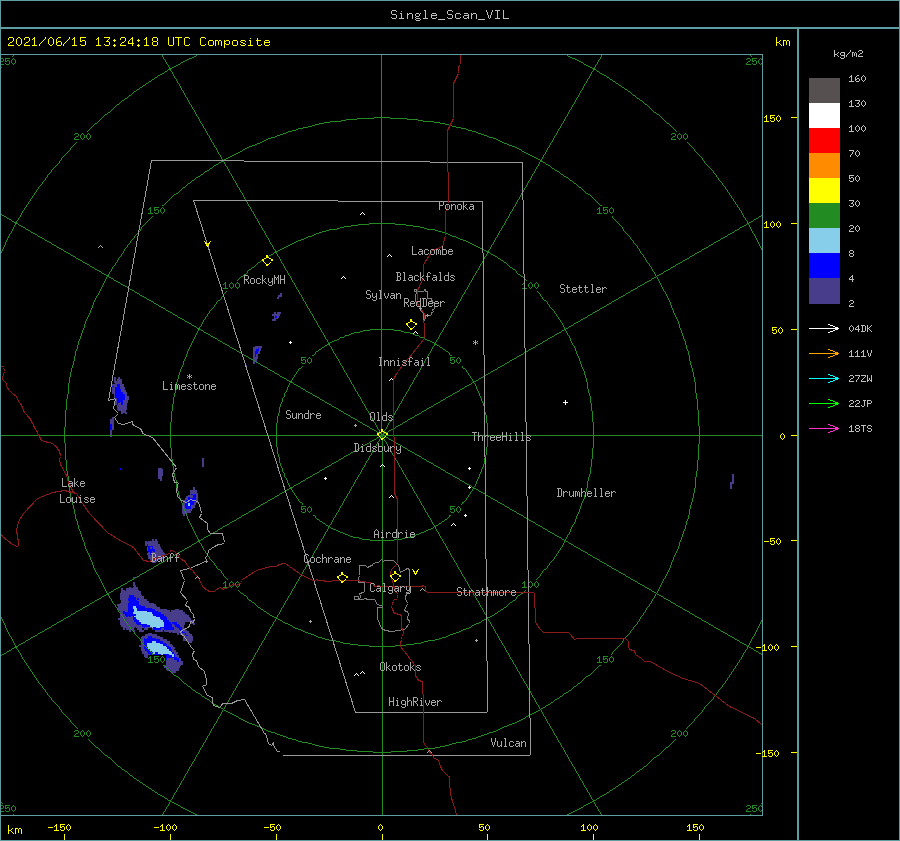Click the red 100 legend color swatch
This screenshot has height=841, width=900.
point(824,141)
